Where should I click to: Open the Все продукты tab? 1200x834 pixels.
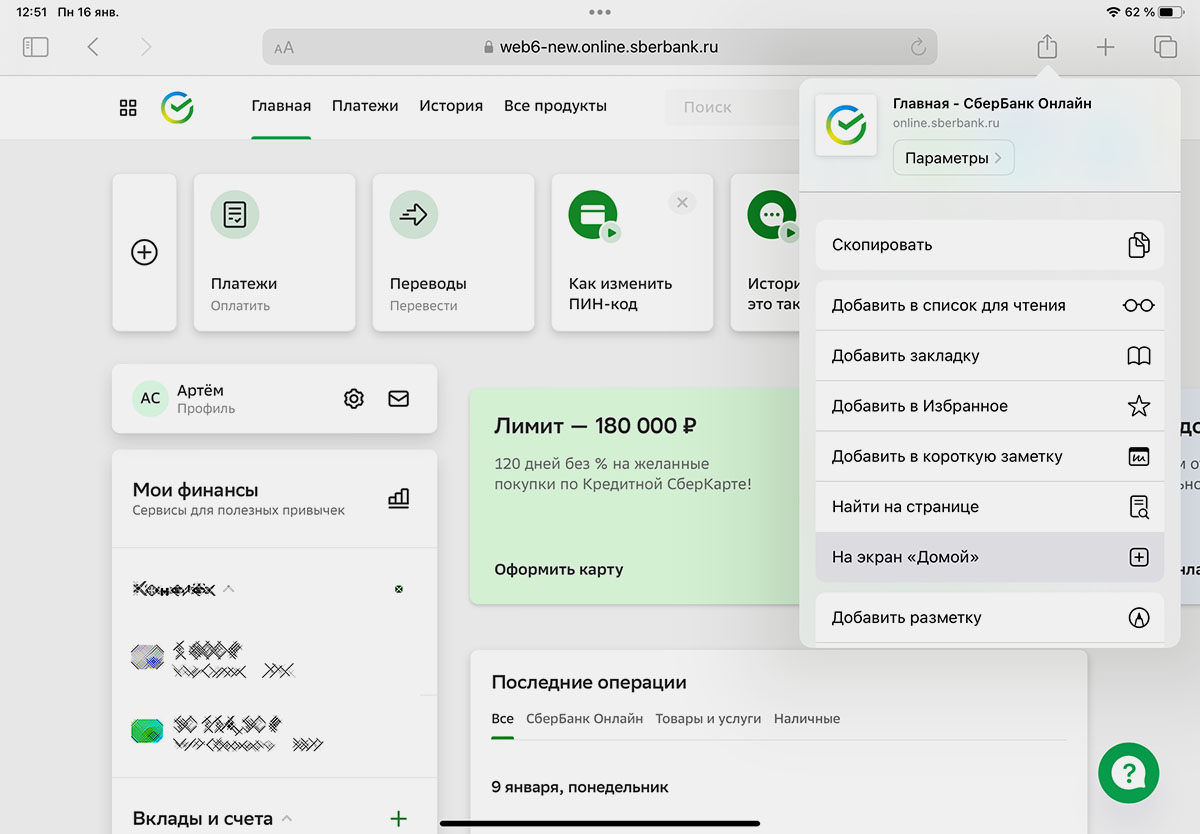click(x=555, y=106)
